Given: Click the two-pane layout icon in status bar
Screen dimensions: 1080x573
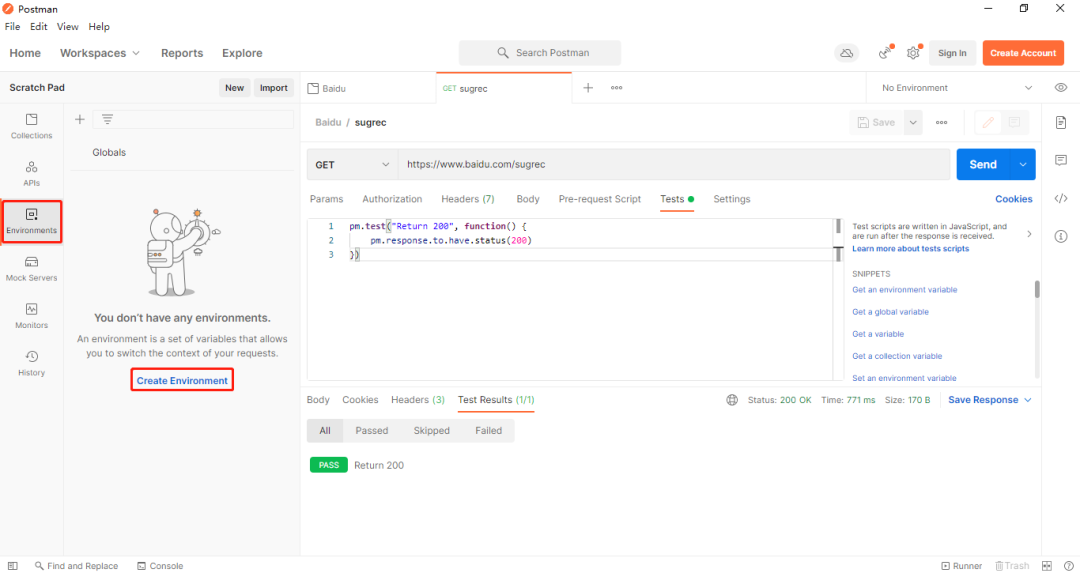Looking at the screenshot, I should pos(1048,566).
